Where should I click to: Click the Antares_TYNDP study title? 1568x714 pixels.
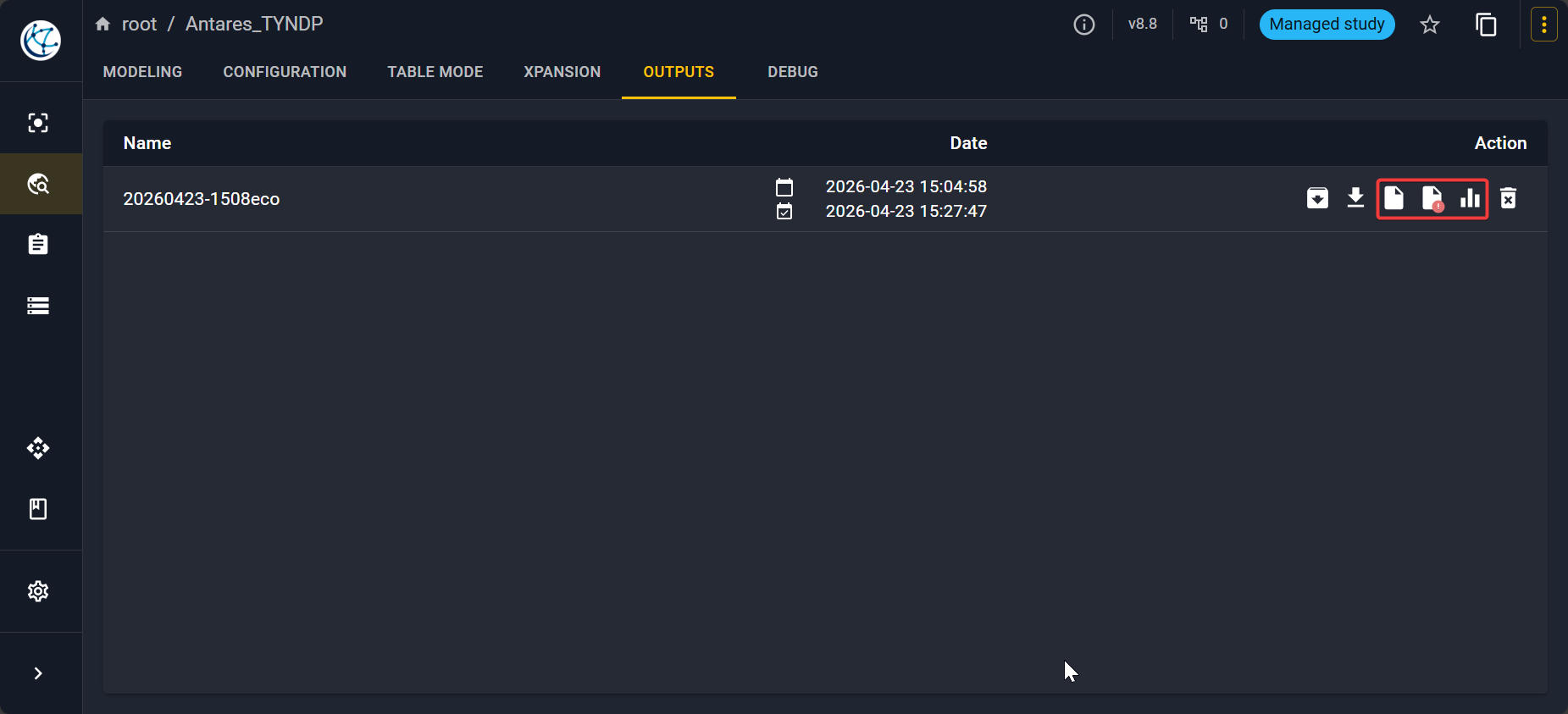click(254, 24)
